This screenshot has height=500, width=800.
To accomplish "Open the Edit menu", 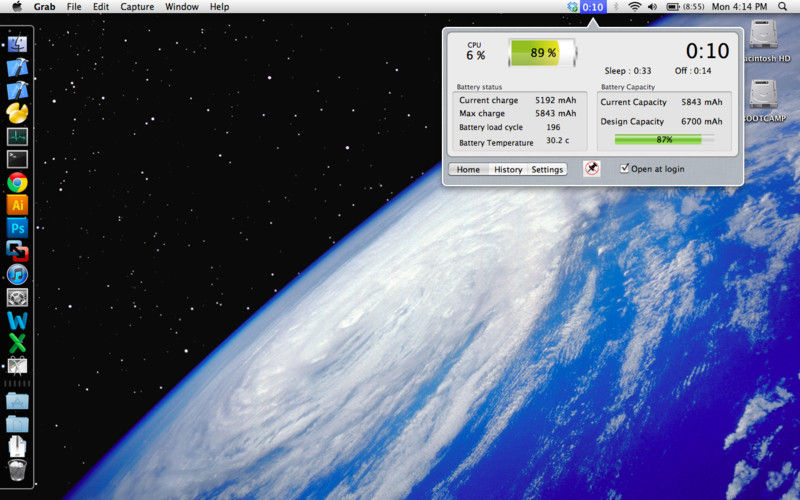I will pos(101,7).
